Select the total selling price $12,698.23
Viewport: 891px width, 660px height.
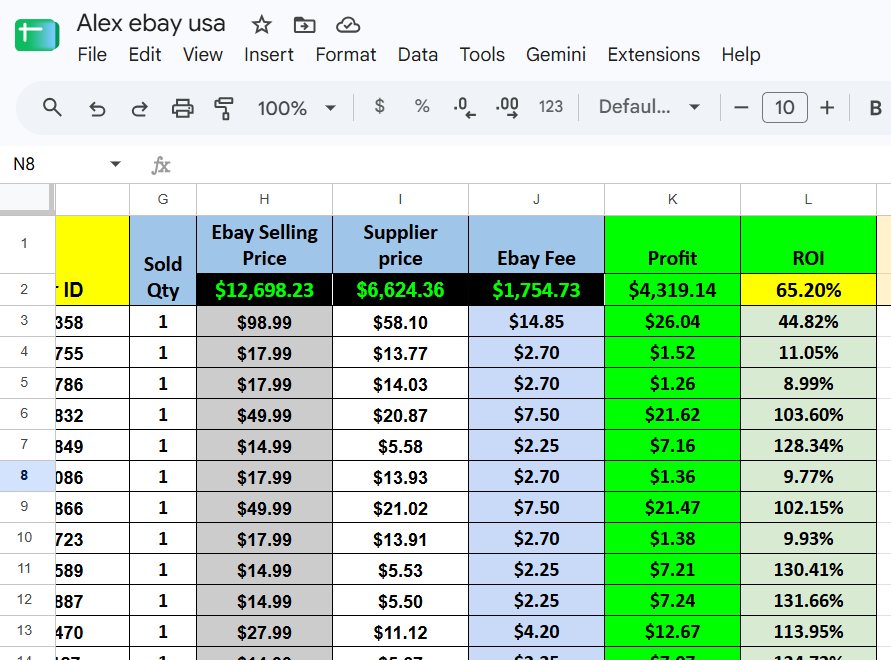point(264,290)
